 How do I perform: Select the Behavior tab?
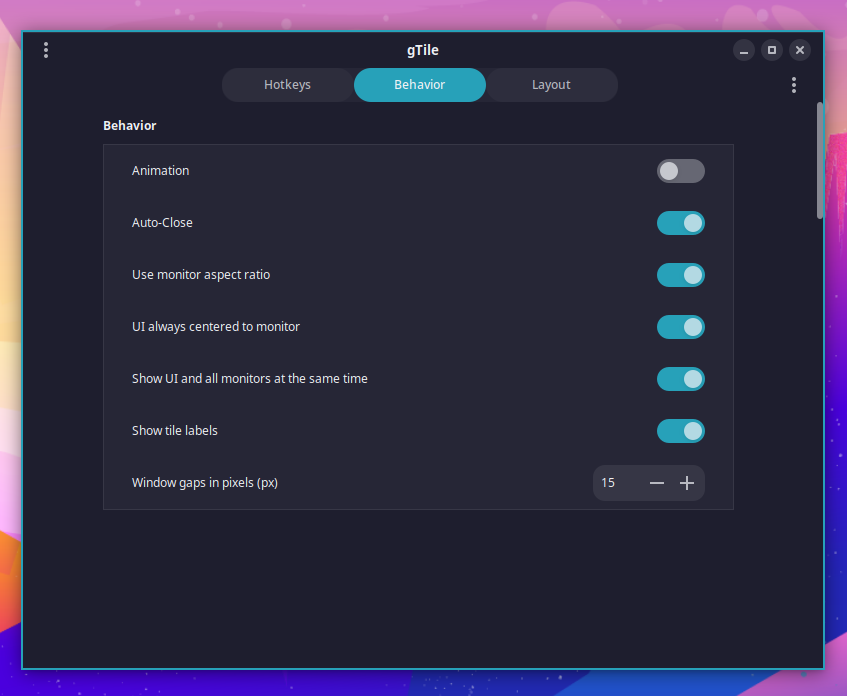pos(420,85)
